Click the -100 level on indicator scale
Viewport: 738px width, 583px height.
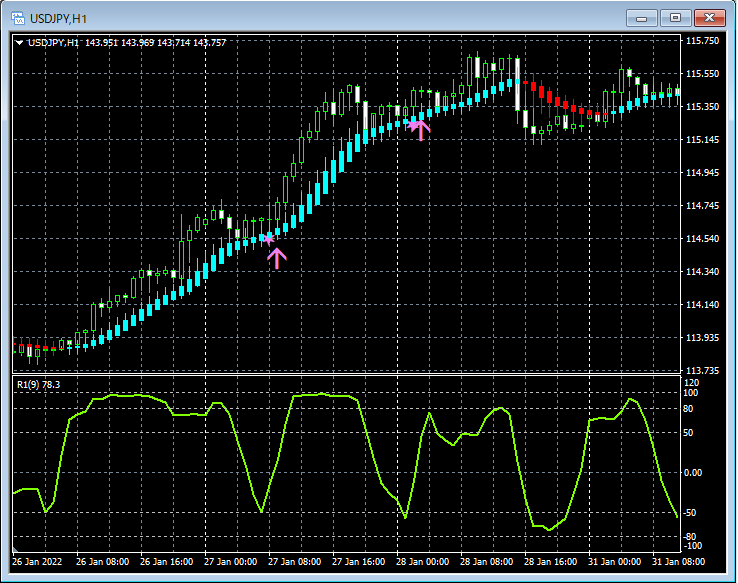(692, 546)
